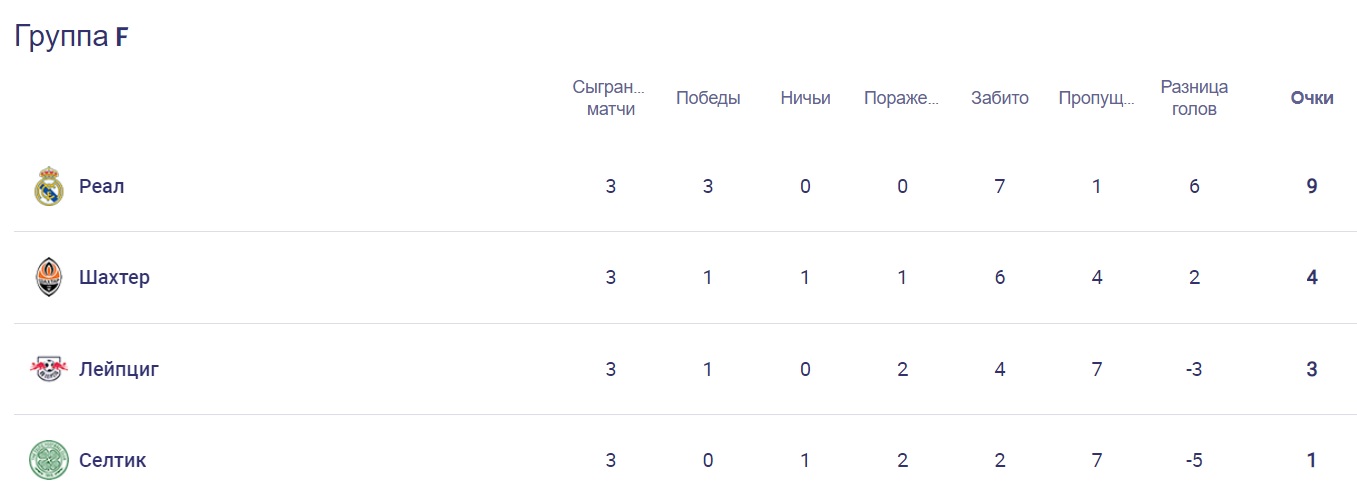Sort by the Победы column header

[x=708, y=98]
